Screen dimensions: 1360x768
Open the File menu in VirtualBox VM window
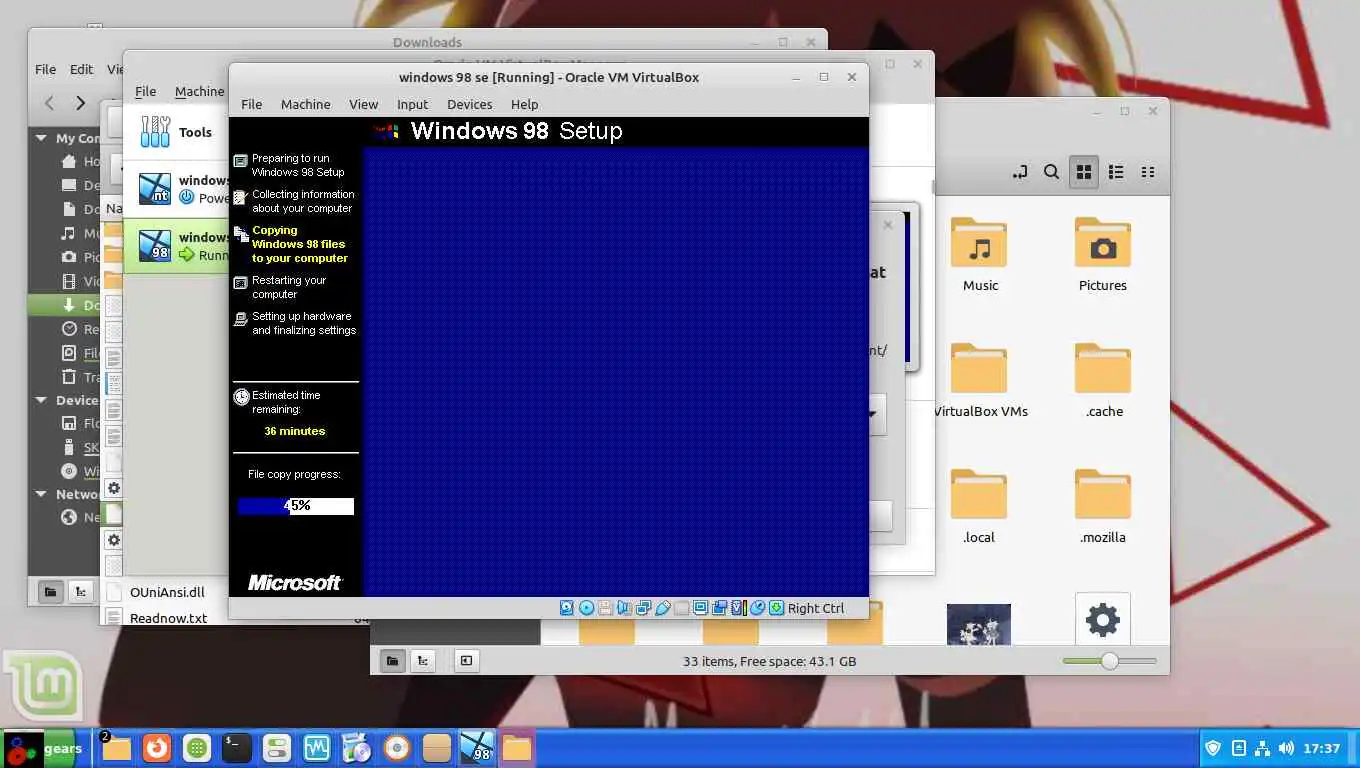tap(251, 104)
